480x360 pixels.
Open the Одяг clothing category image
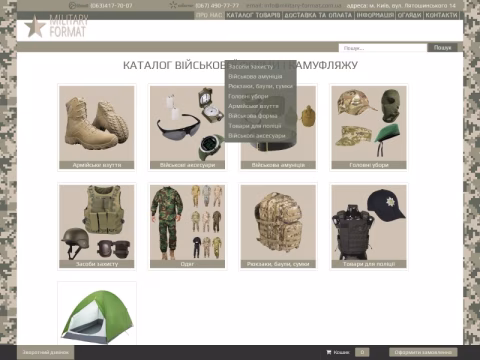pyautogui.click(x=187, y=222)
